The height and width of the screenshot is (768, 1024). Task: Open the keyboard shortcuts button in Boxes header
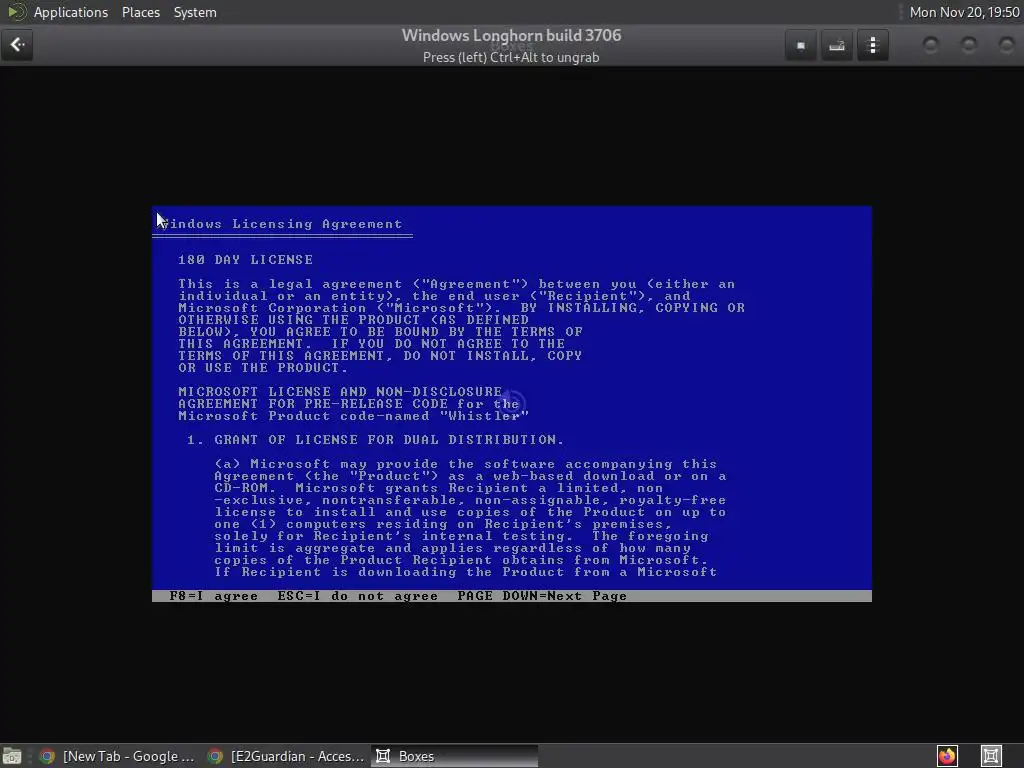(x=837, y=46)
